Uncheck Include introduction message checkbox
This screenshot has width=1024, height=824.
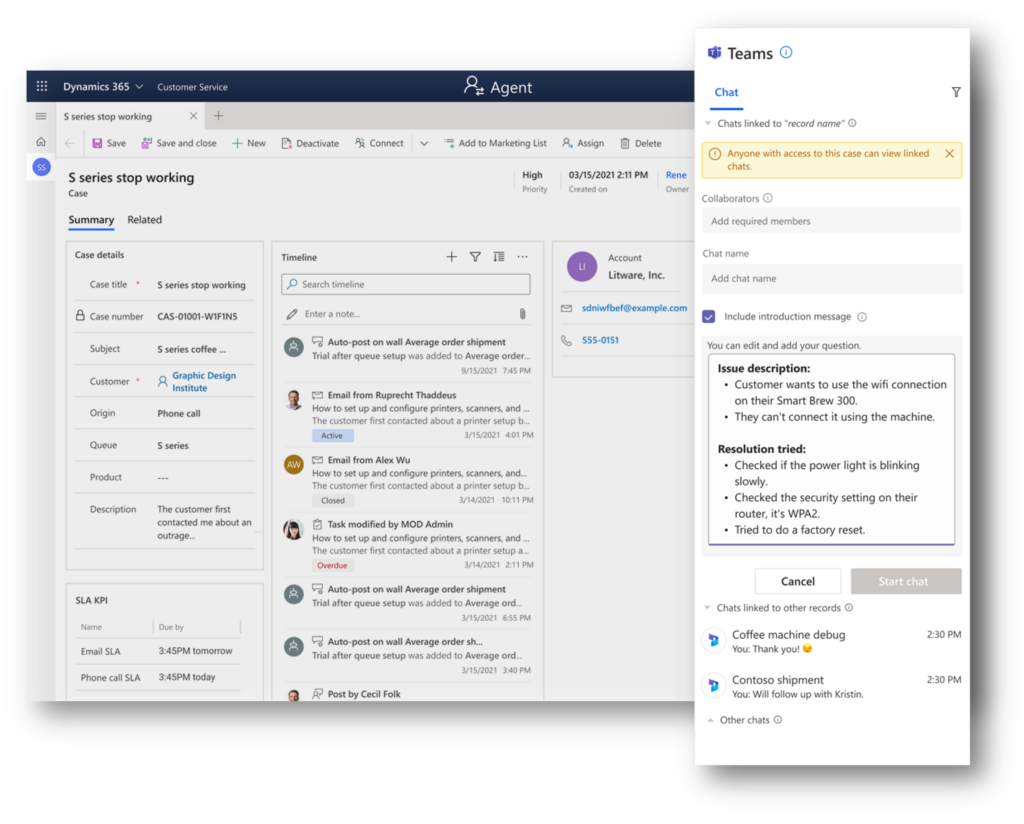pyautogui.click(x=709, y=317)
